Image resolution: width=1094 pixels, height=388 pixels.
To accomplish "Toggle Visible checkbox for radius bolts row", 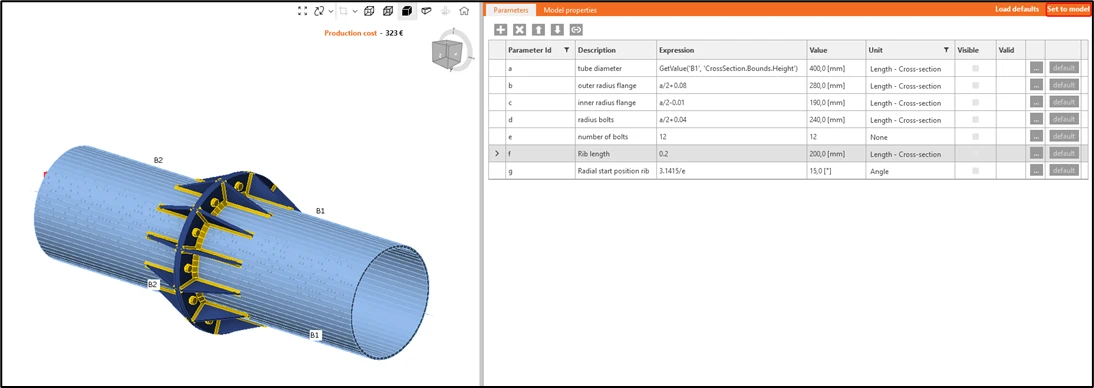I will tap(975, 119).
